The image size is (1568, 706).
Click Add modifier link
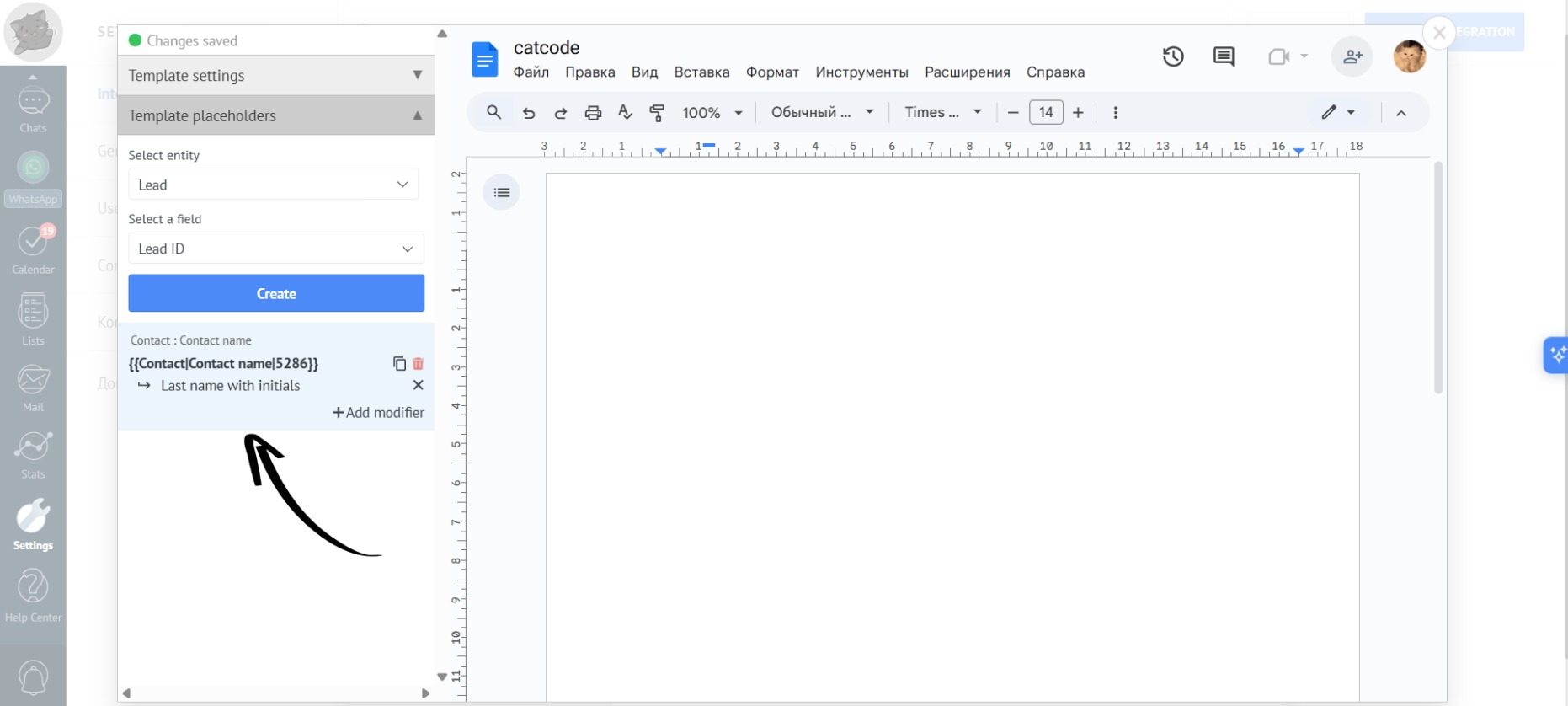pos(378,413)
